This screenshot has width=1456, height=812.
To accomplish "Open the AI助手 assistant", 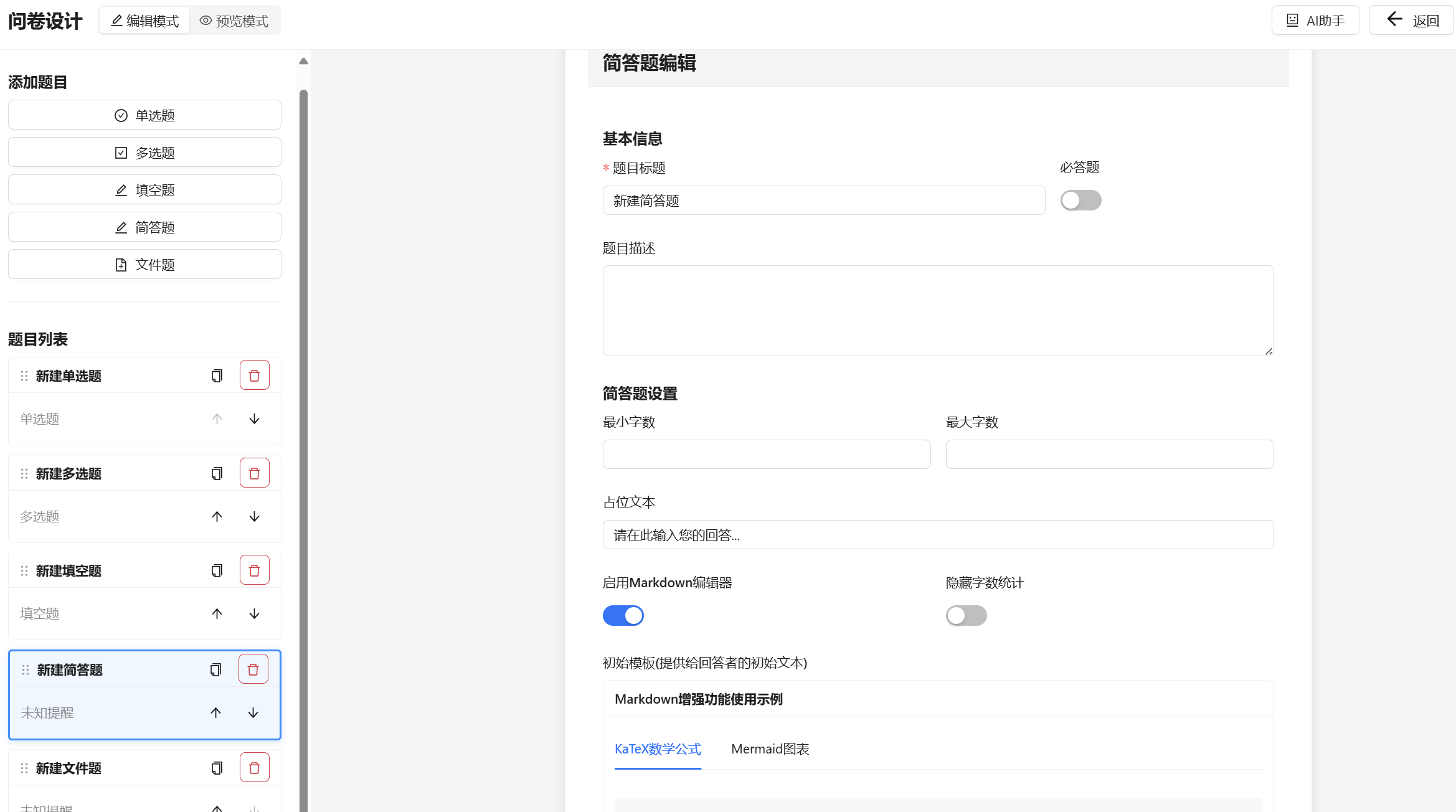I will [x=1315, y=21].
